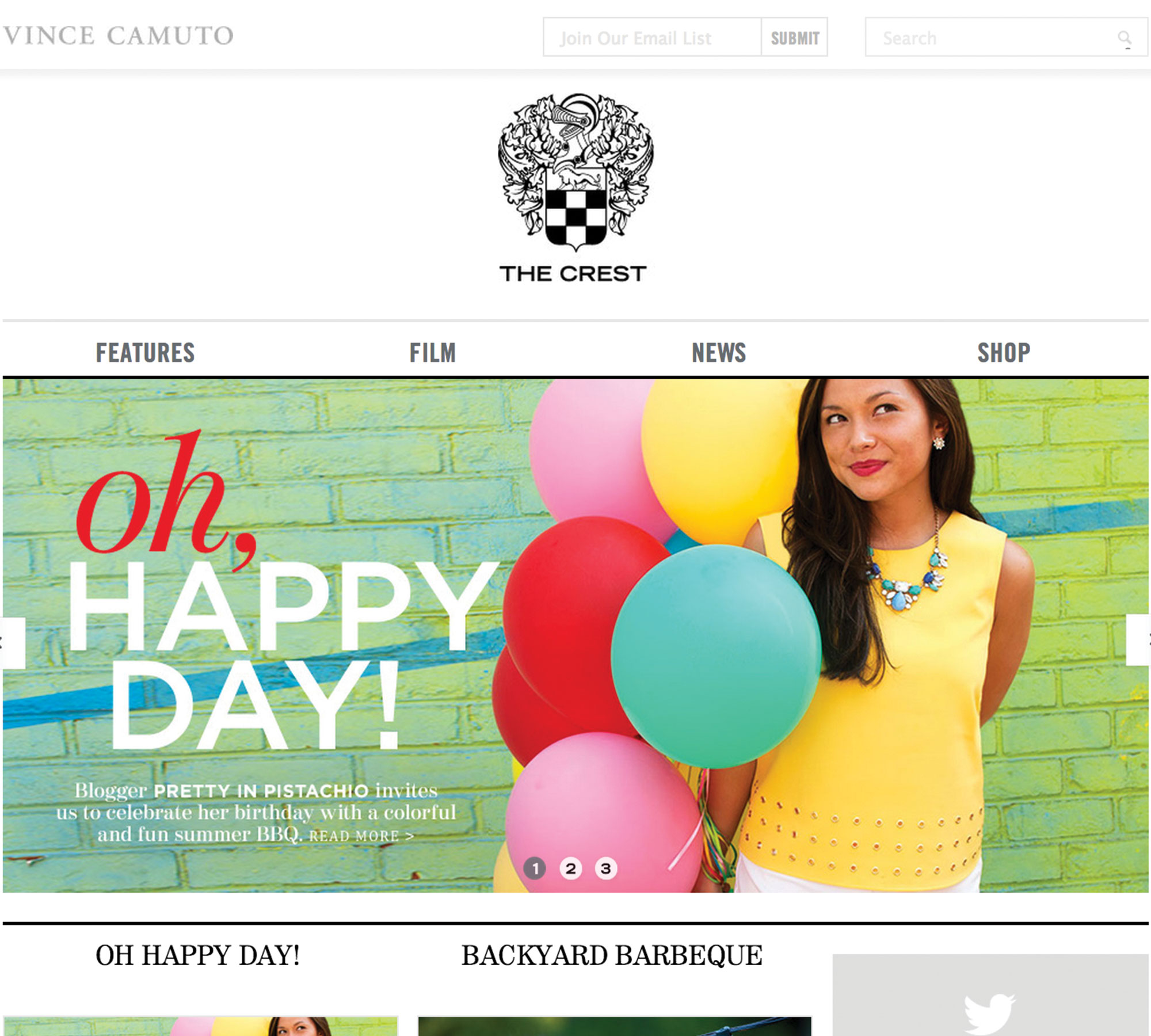Go to the previous slide arrow
Viewport: 1151px width, 1036px height.
tap(13, 643)
